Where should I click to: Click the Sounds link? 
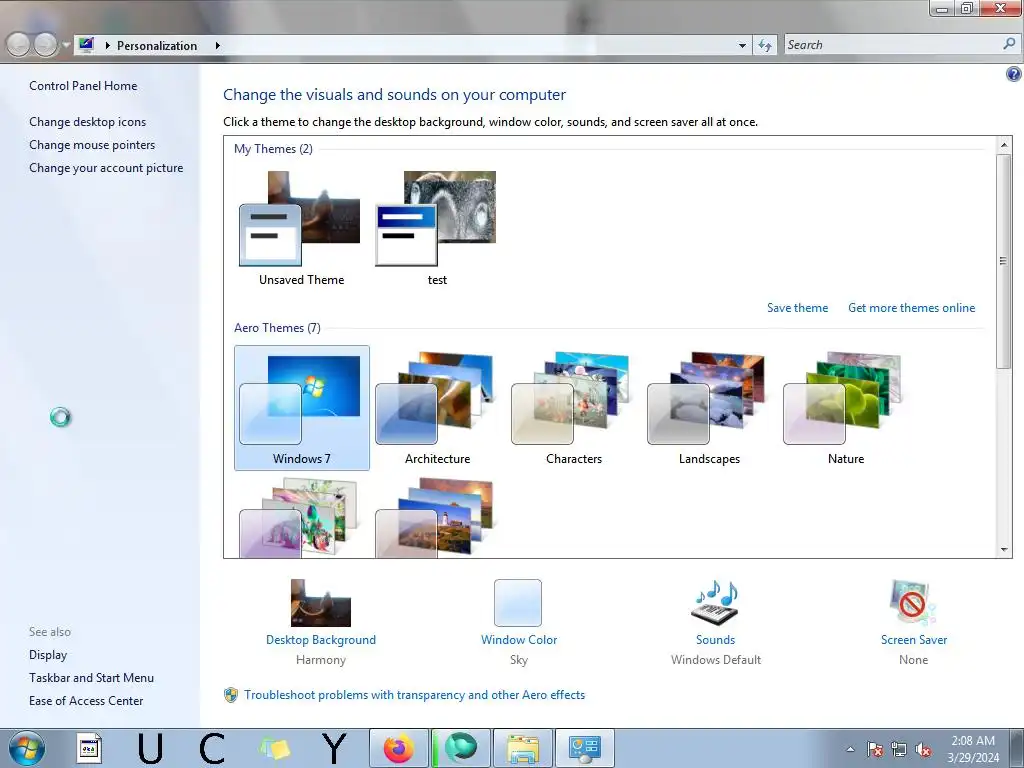pos(715,640)
